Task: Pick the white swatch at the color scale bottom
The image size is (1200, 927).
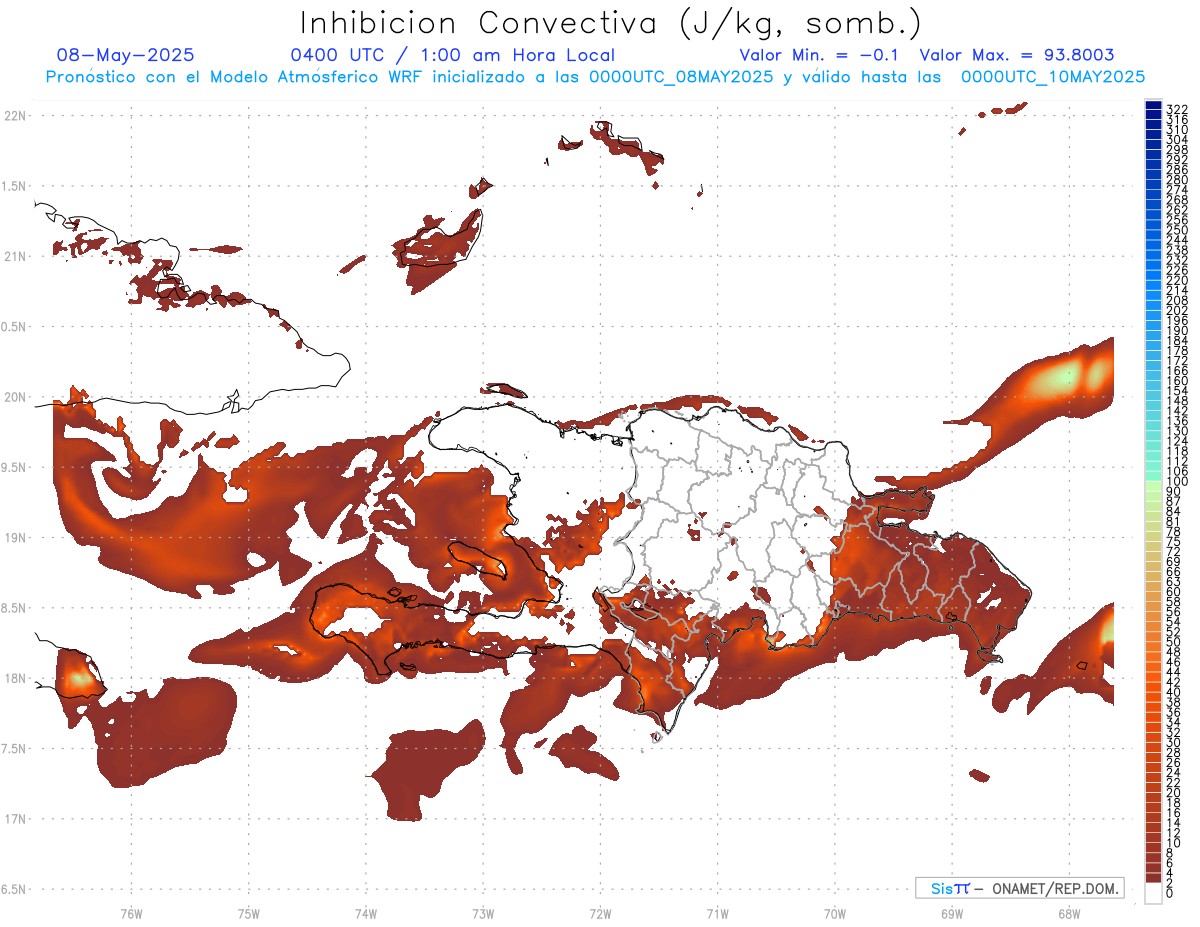Action: pos(1153,893)
